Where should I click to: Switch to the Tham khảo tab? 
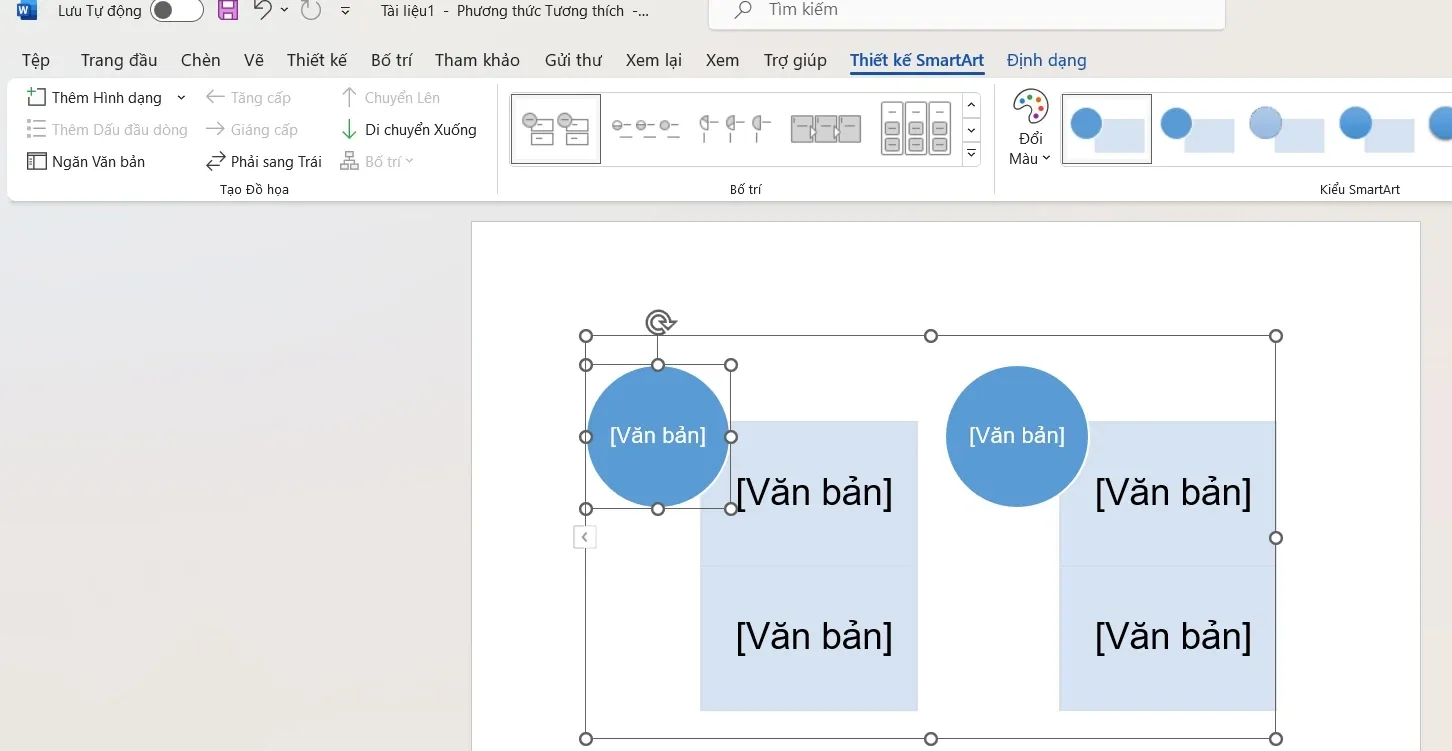[x=477, y=60]
